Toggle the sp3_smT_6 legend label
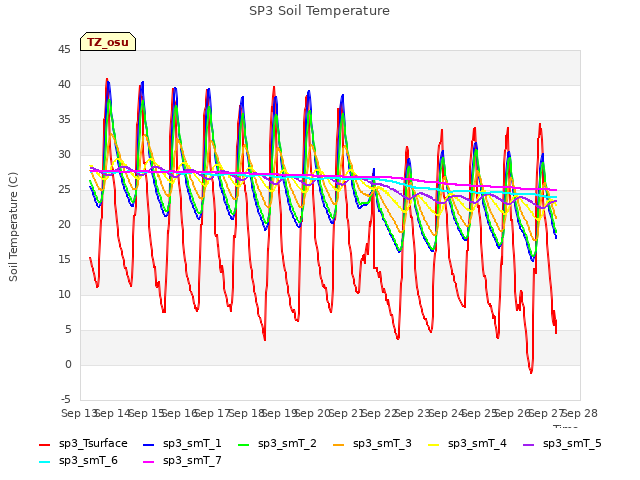The width and height of the screenshot is (640, 480). [88, 461]
